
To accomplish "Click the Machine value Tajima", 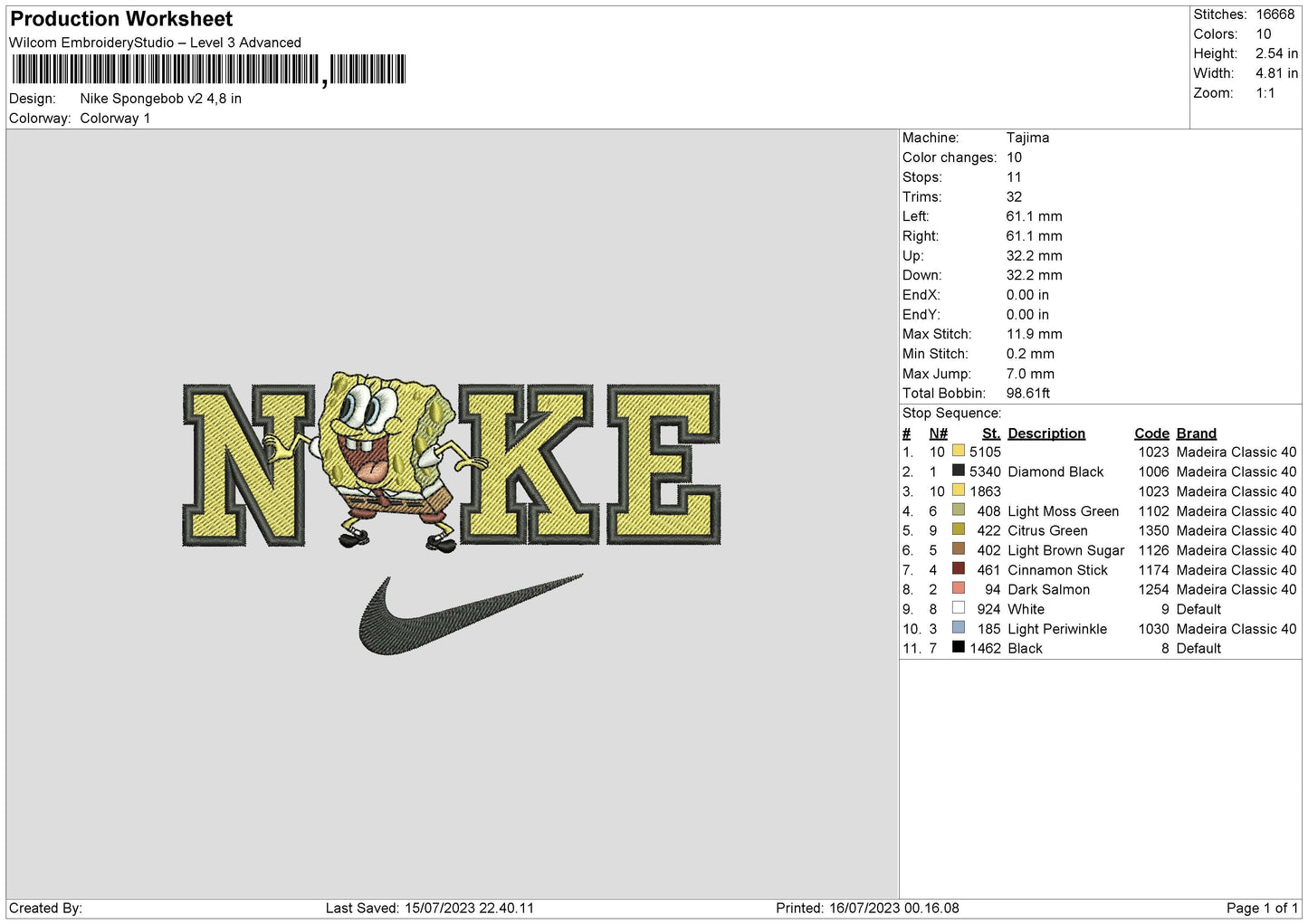I will click(x=1027, y=138).
